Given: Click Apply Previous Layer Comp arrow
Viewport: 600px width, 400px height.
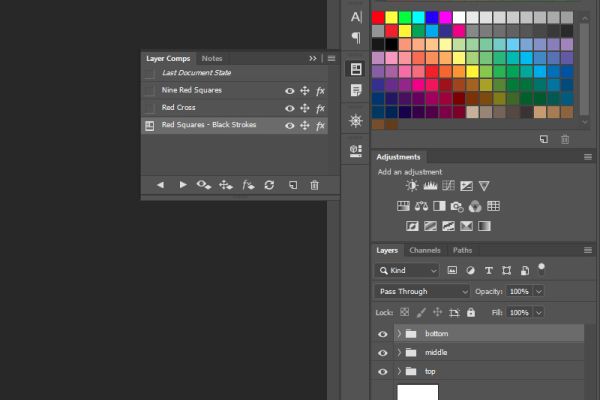Looking at the screenshot, I should point(160,185).
